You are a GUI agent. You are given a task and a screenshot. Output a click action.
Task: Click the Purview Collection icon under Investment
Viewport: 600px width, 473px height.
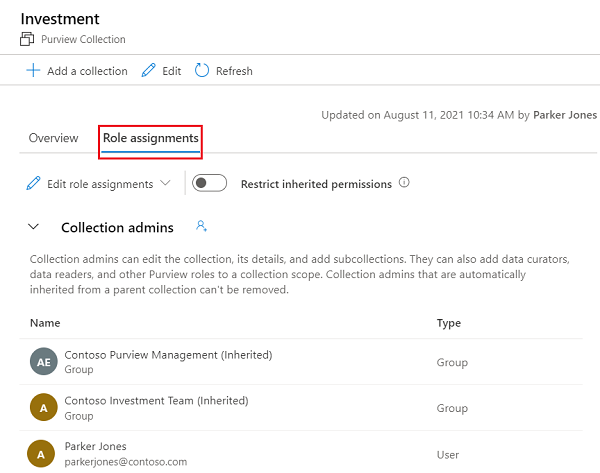pyautogui.click(x=27, y=39)
